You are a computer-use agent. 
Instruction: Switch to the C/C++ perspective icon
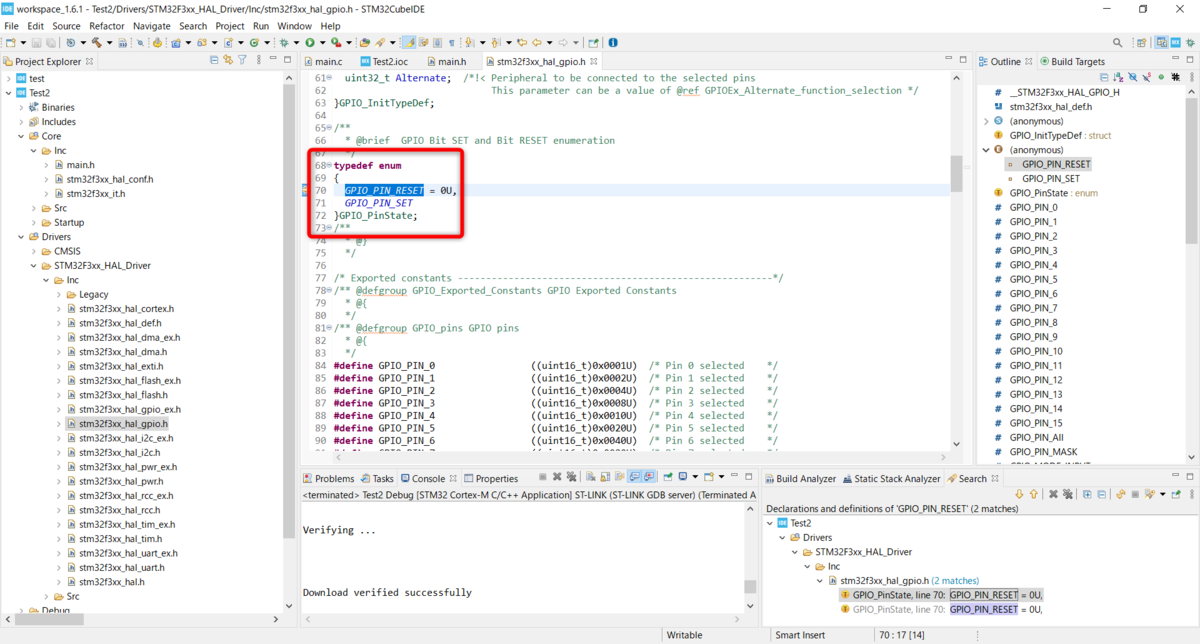pyautogui.click(x=1162, y=42)
